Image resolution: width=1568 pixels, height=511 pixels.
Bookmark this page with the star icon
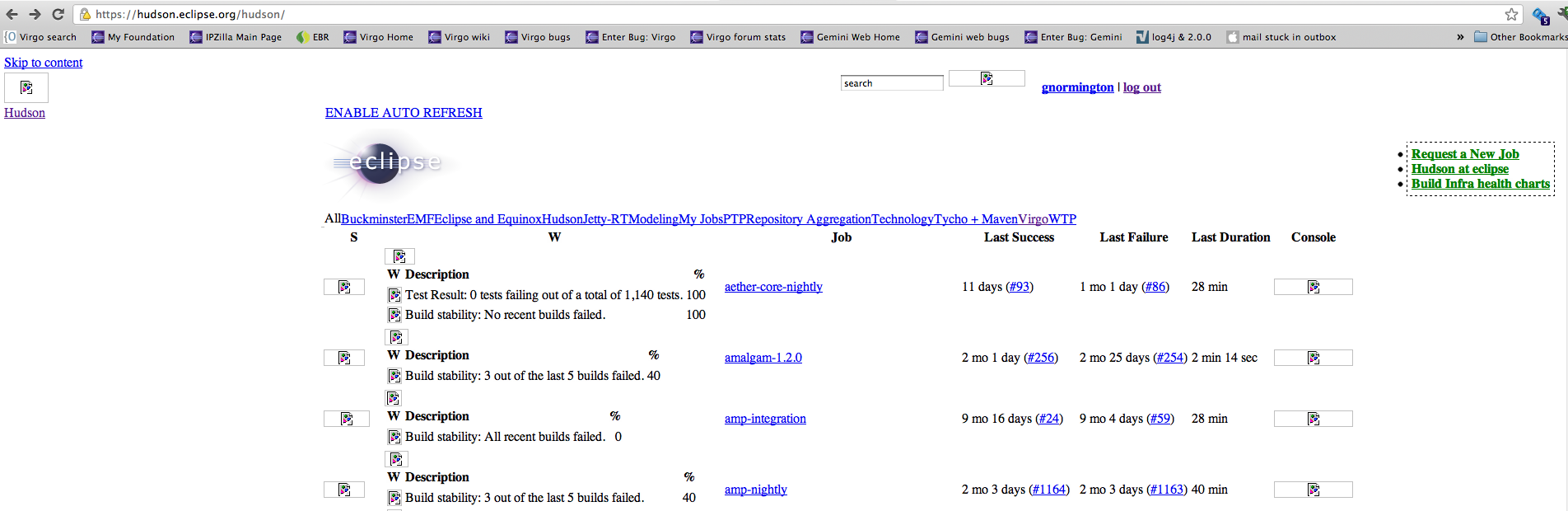tap(1511, 14)
